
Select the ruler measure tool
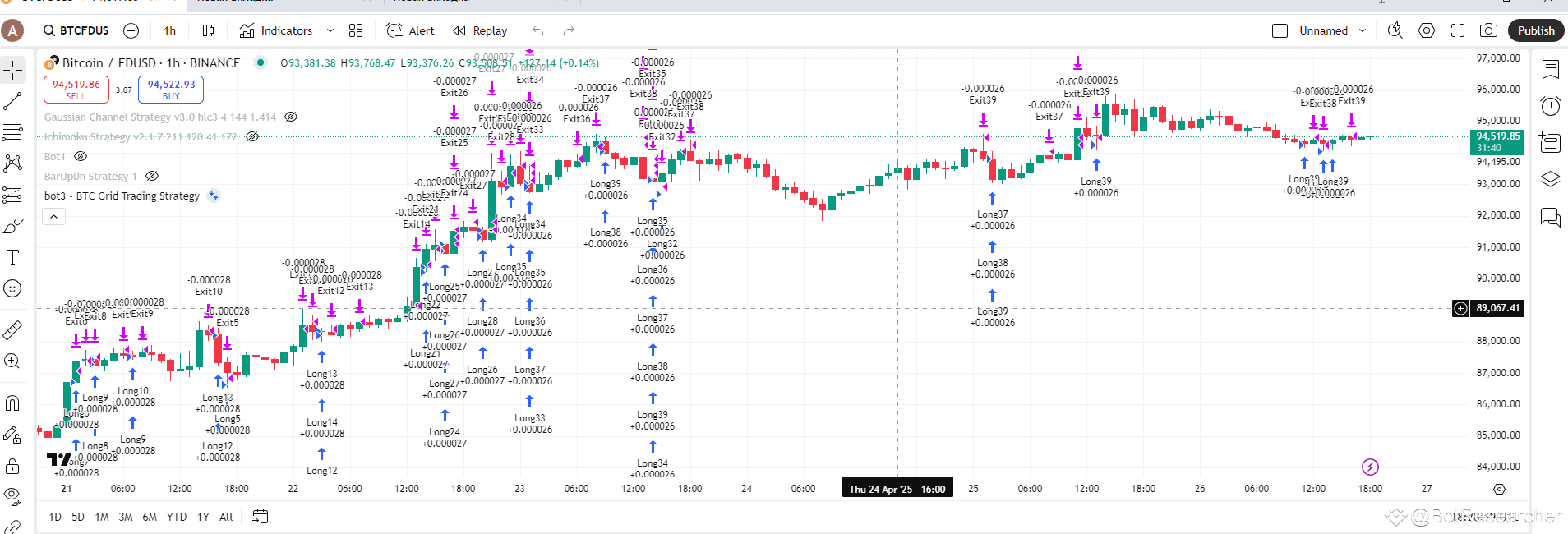(x=13, y=330)
